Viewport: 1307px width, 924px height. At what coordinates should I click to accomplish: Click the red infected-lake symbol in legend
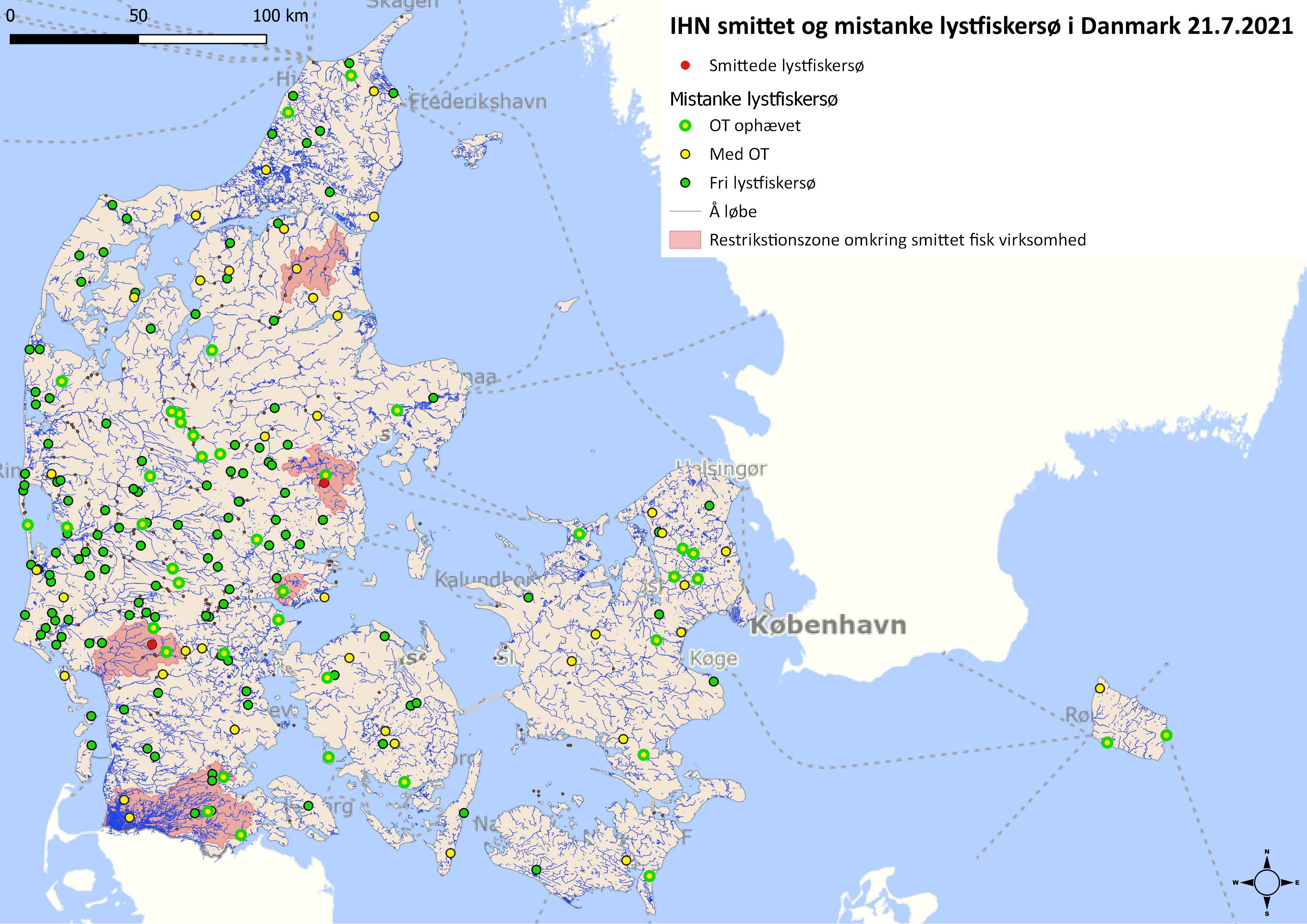tap(685, 66)
